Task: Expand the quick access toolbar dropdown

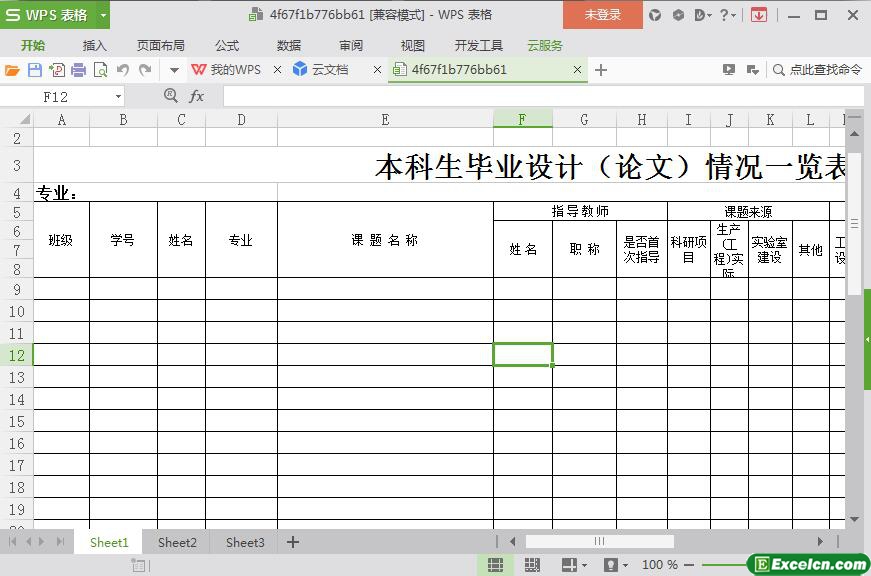Action: (x=174, y=71)
